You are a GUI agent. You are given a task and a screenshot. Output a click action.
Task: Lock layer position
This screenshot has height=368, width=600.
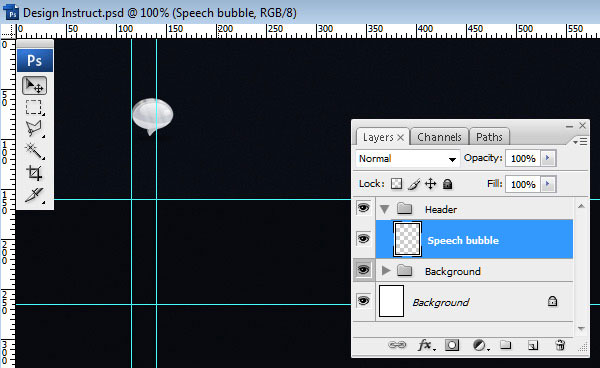click(430, 184)
